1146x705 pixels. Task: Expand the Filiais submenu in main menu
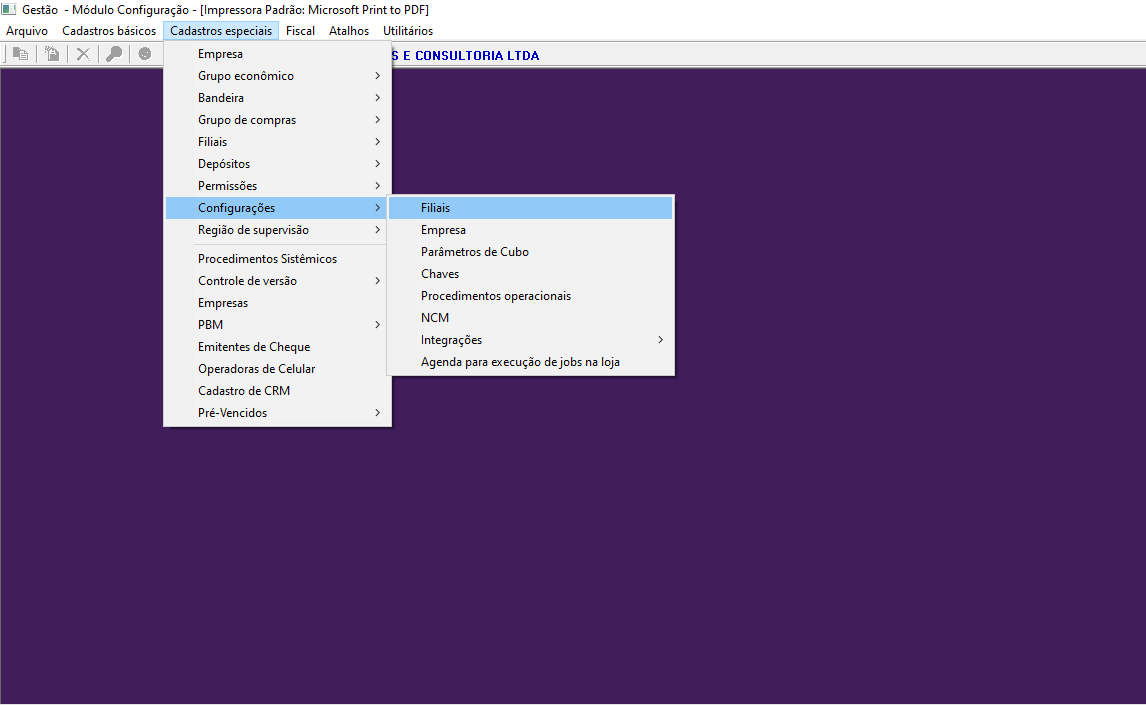coord(278,142)
